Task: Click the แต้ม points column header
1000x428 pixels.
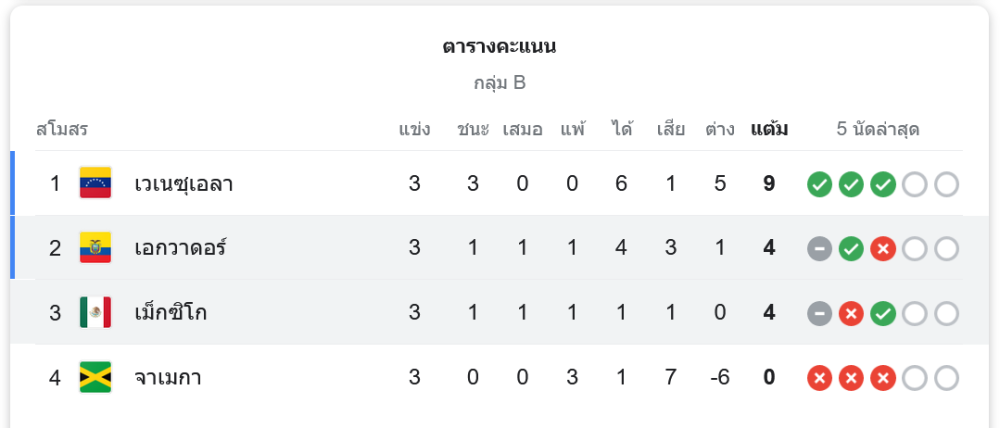Action: [x=769, y=129]
